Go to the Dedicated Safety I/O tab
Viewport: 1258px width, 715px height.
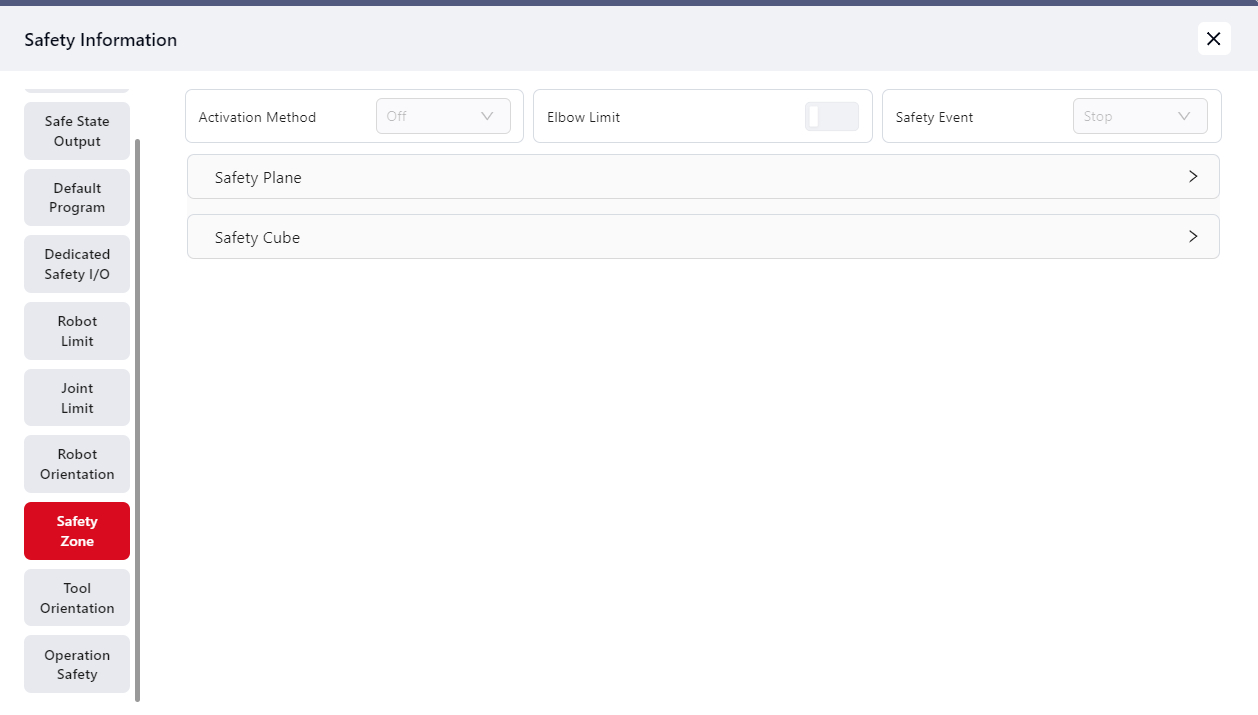[77, 264]
